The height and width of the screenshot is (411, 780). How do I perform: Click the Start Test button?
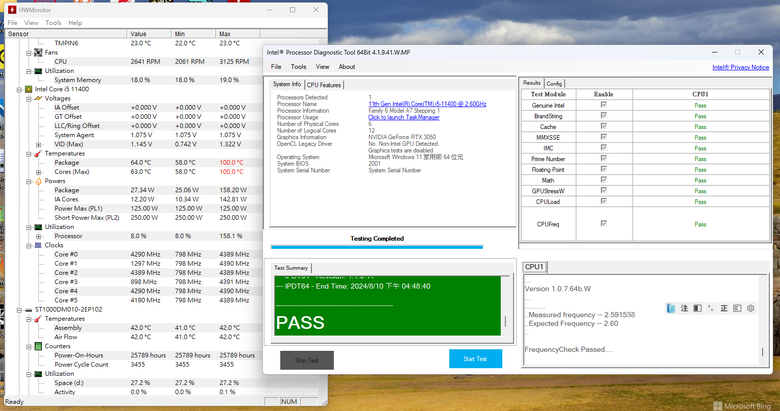click(x=475, y=359)
